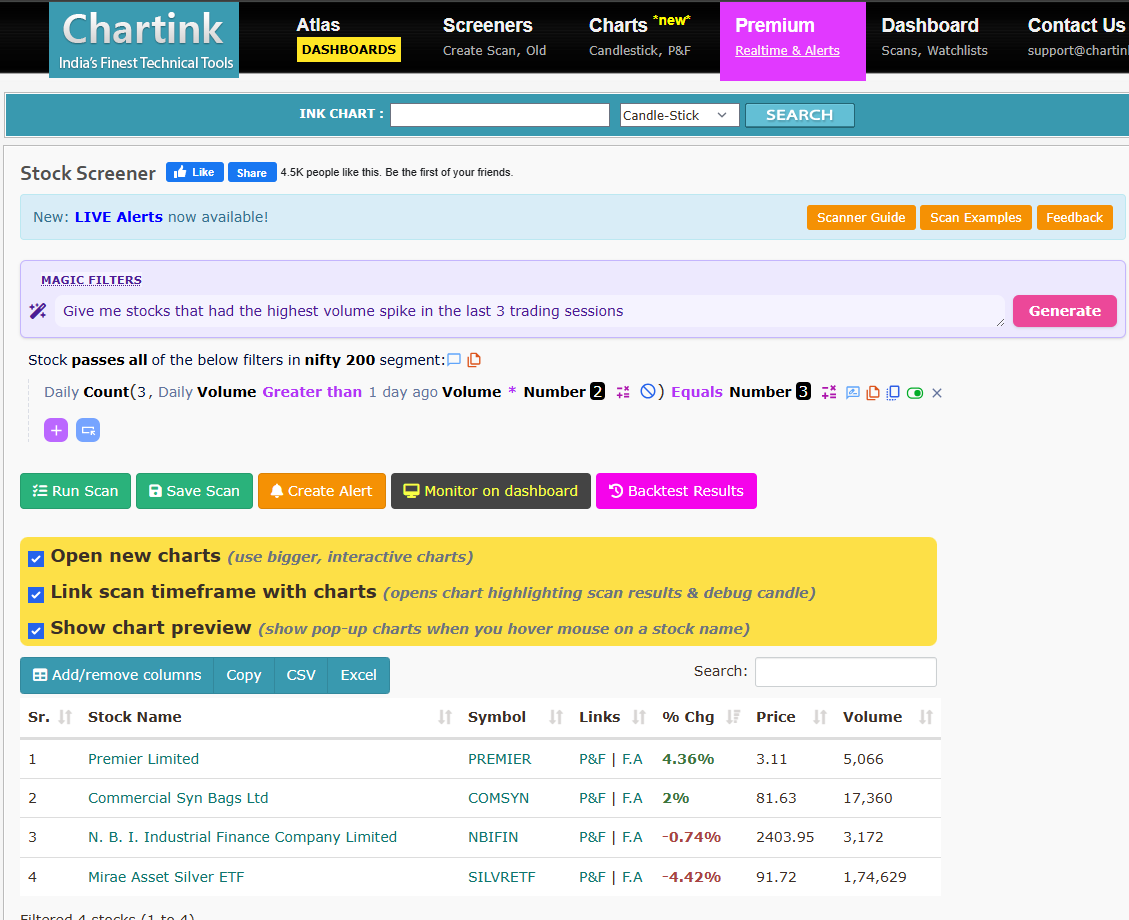
Task: Open the Candle-Stick chart type dropdown
Action: tap(679, 114)
